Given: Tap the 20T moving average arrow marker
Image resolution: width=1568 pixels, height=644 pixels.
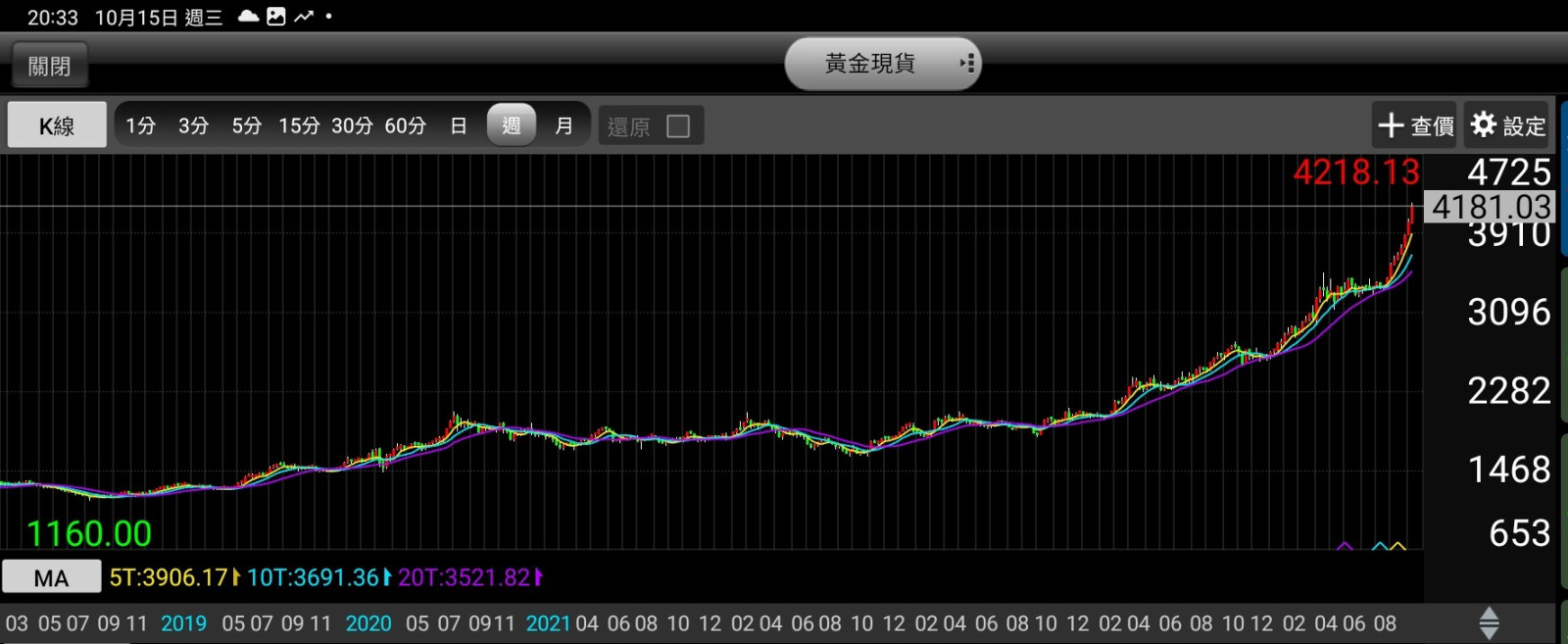Looking at the screenshot, I should pos(538,577).
